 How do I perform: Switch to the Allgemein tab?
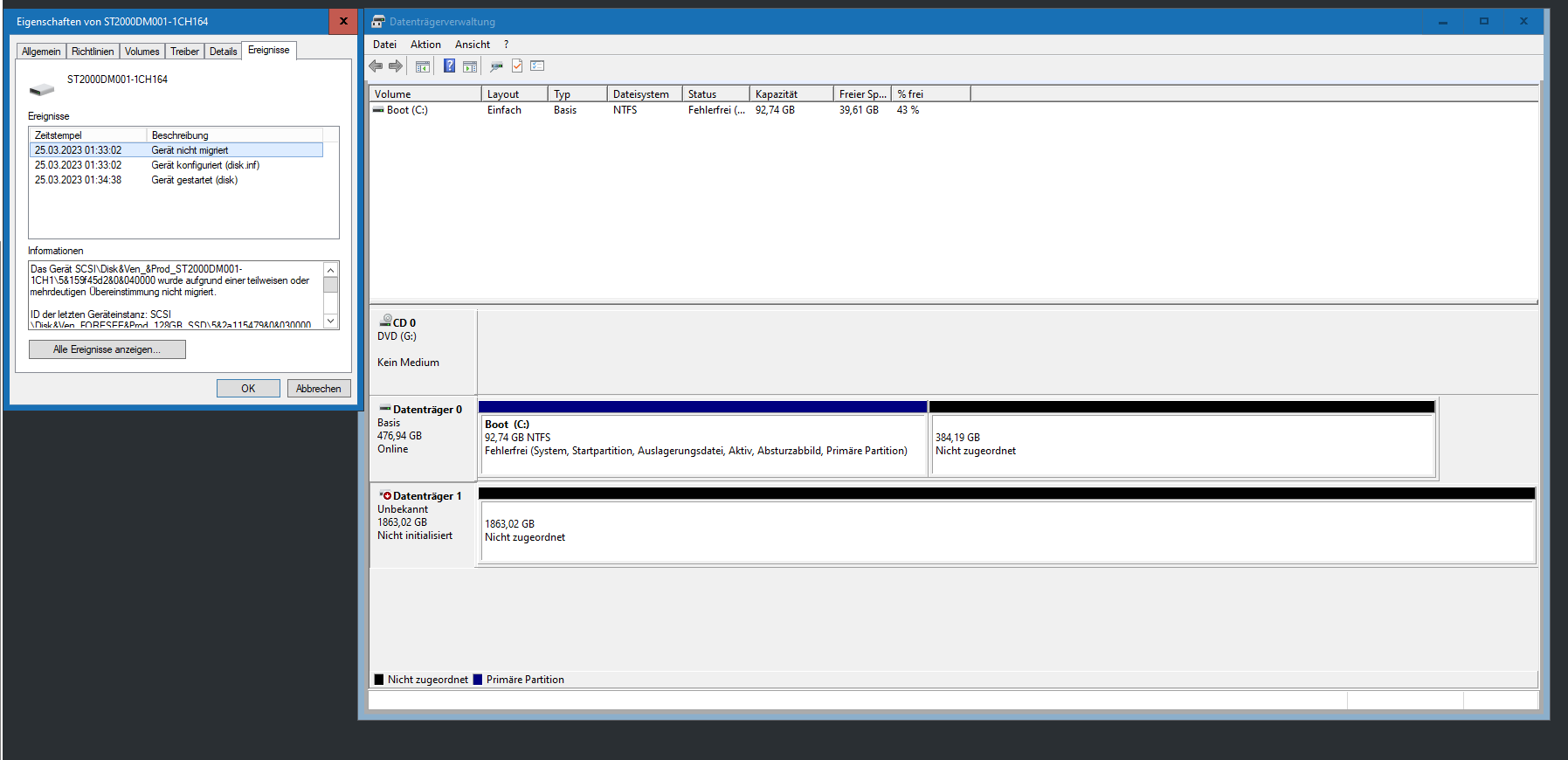(x=41, y=52)
